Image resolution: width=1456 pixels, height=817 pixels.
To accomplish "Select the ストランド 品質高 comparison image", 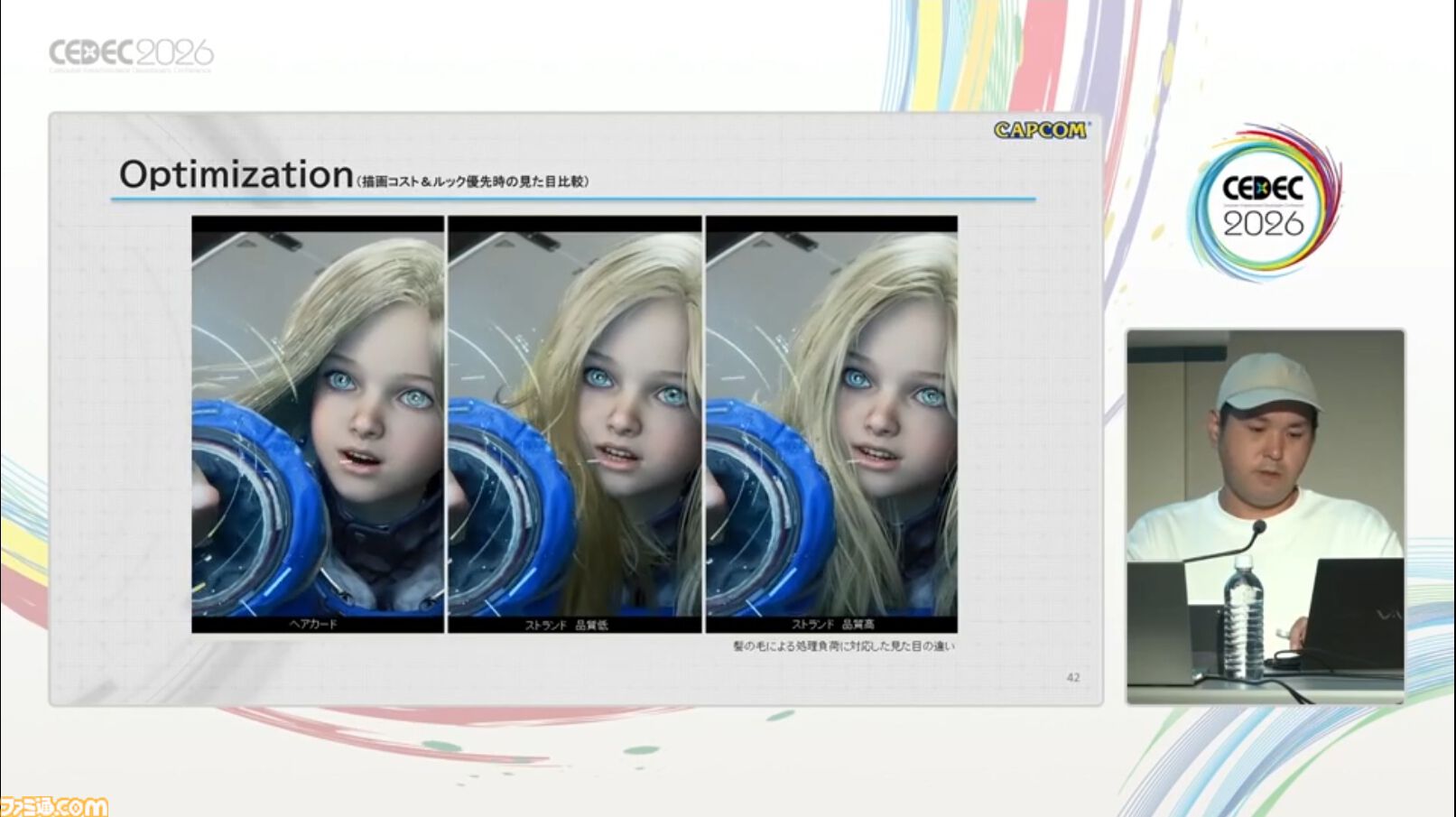I will 831,424.
